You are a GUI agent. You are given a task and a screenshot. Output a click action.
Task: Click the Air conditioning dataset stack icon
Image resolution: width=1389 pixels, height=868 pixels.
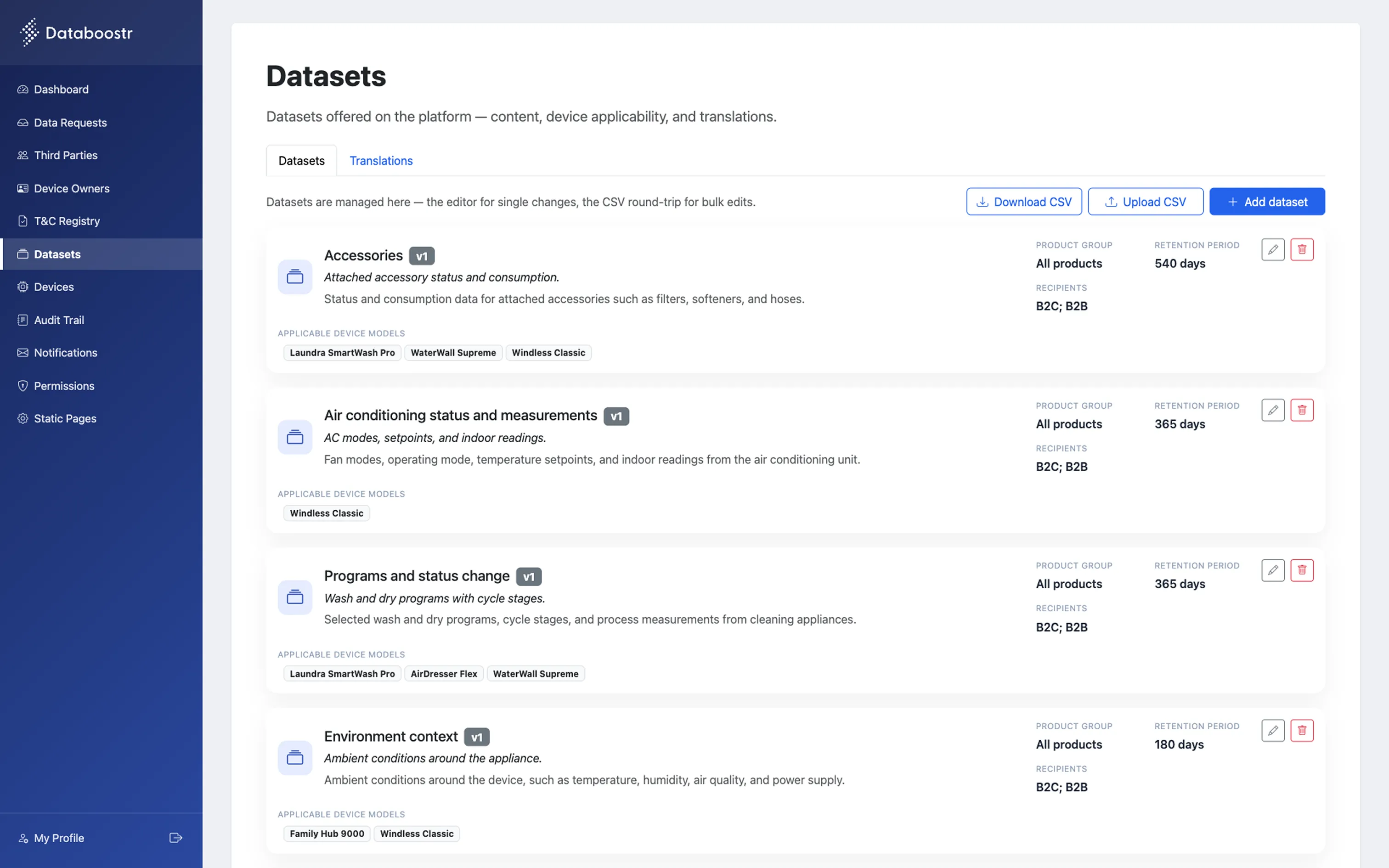click(x=295, y=437)
